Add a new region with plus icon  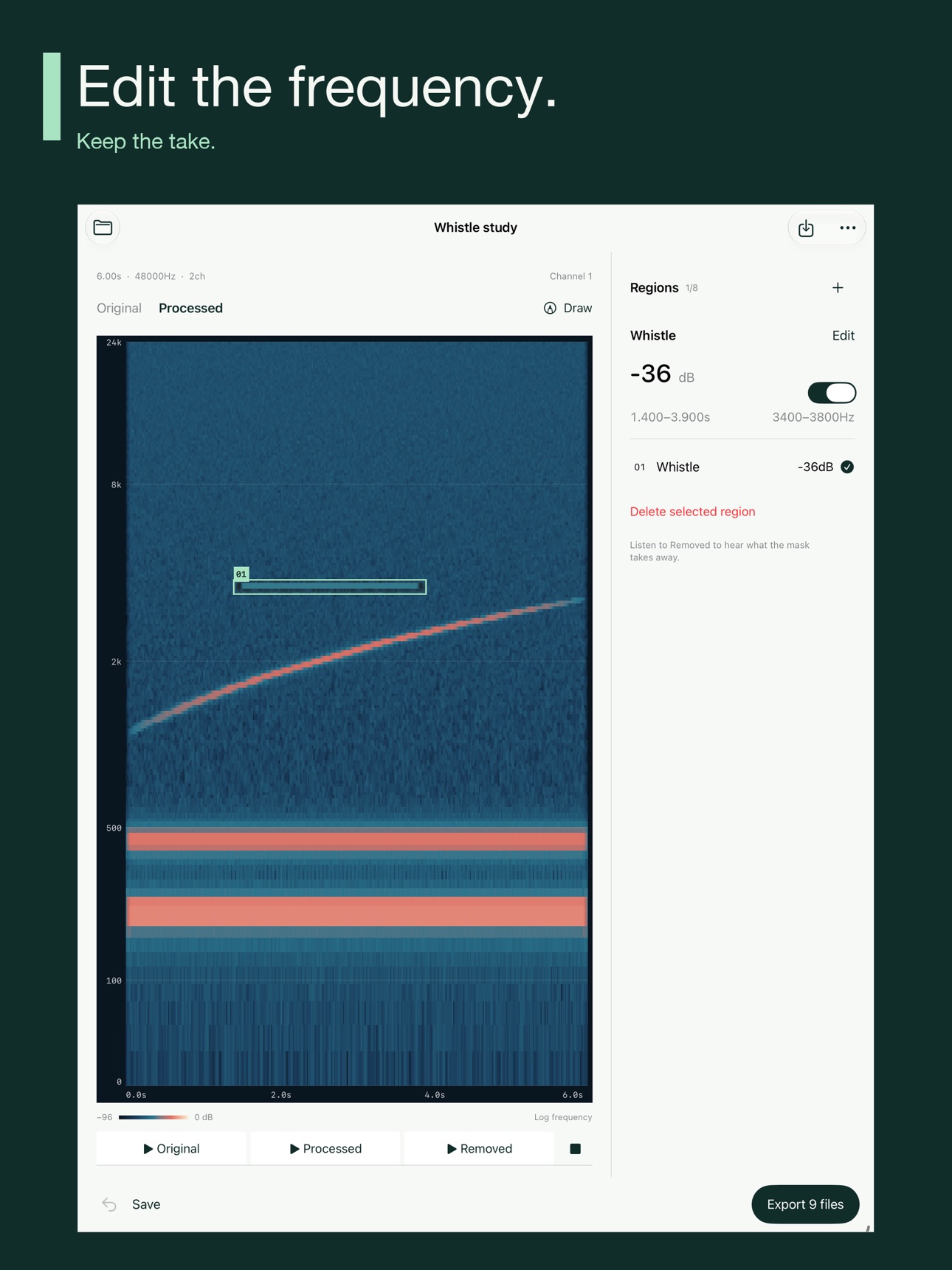point(838,288)
